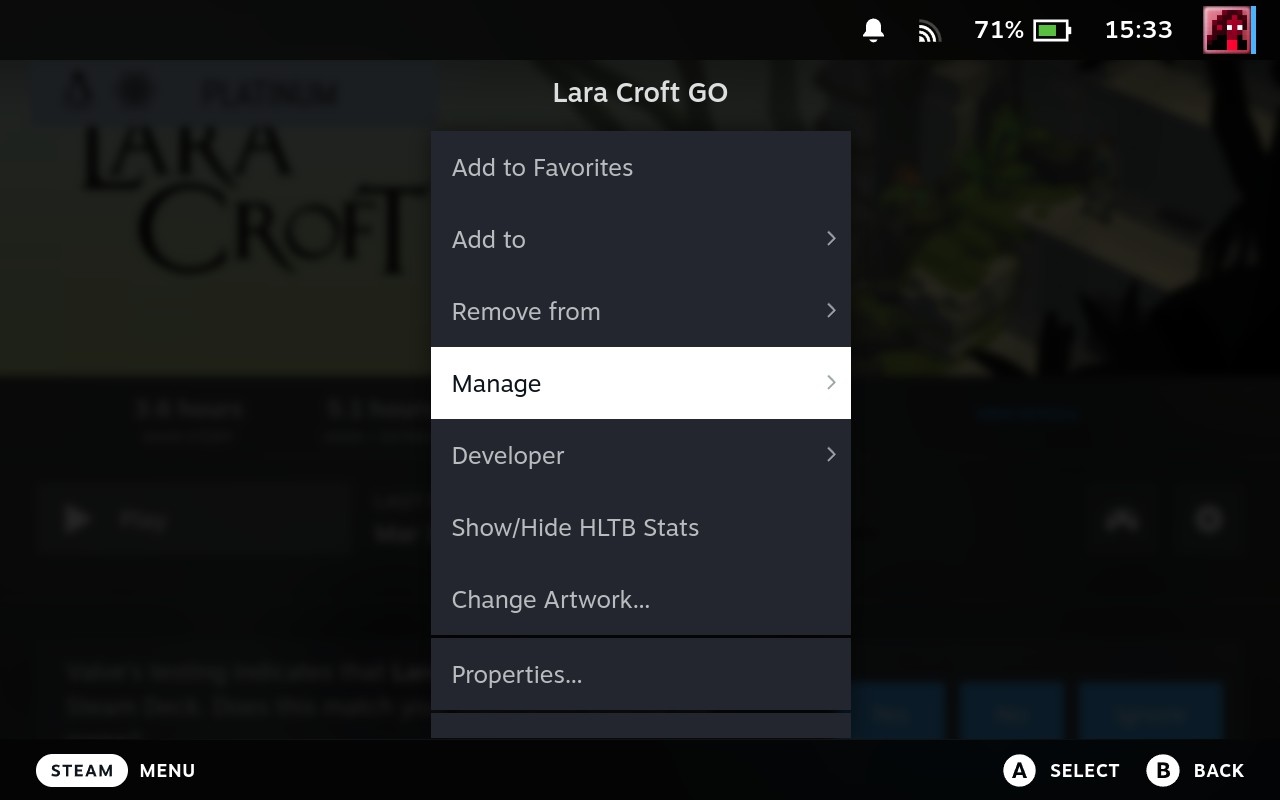Click the MENU label beside Steam
The height and width of the screenshot is (800, 1280).
(167, 771)
